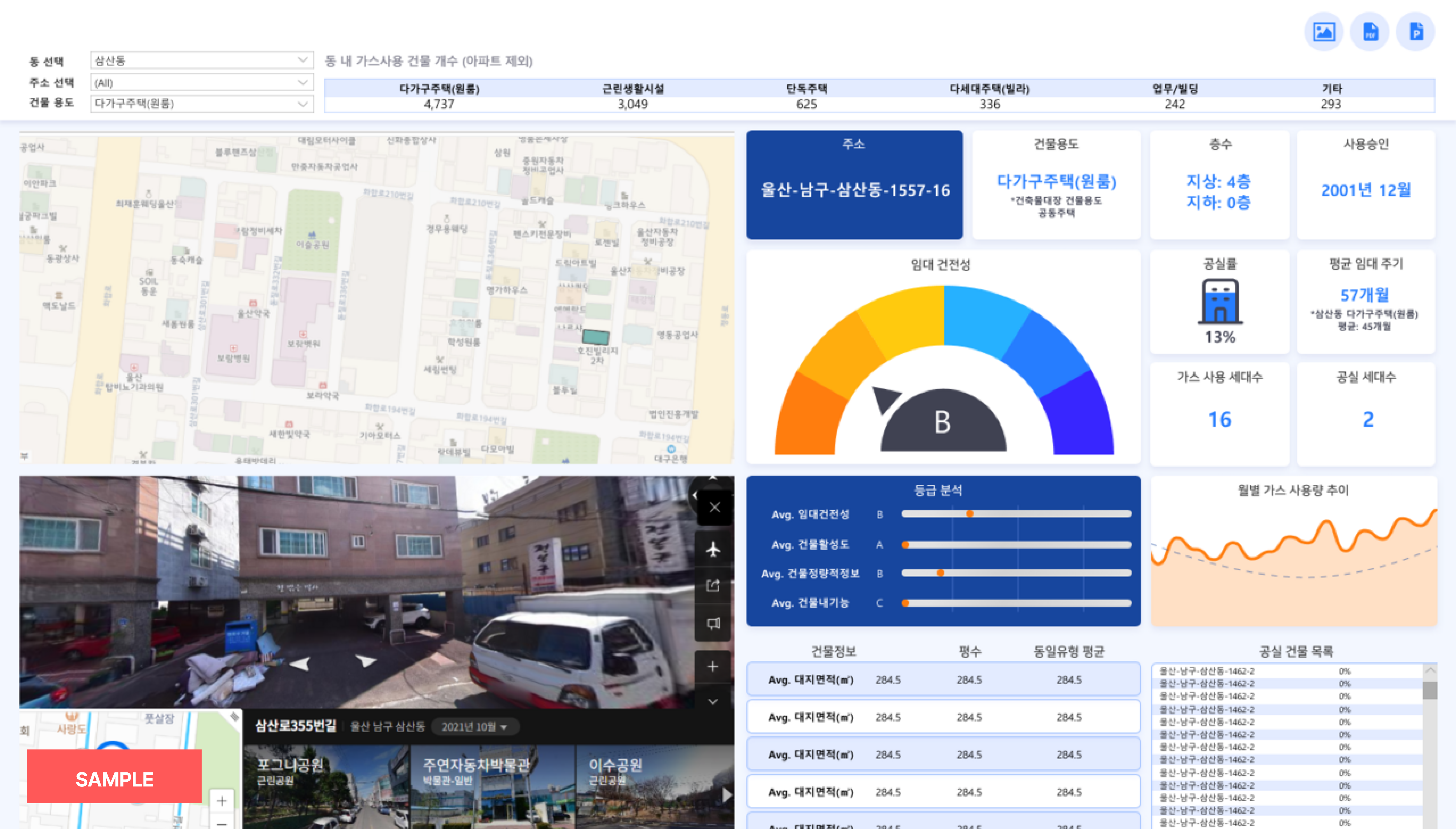Close the street view panel
This screenshot has width=1456, height=829.
[x=714, y=507]
